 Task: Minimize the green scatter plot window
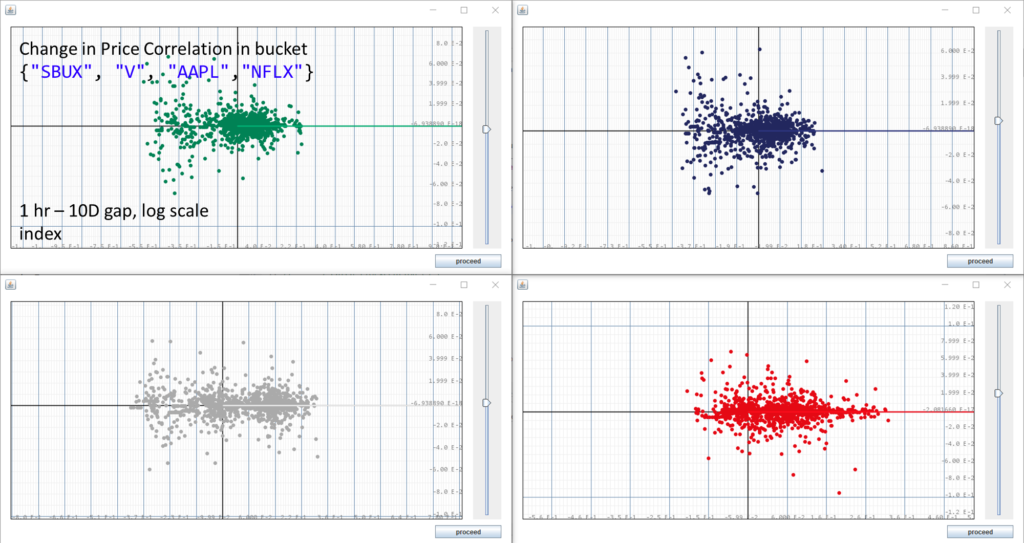pyautogui.click(x=433, y=10)
